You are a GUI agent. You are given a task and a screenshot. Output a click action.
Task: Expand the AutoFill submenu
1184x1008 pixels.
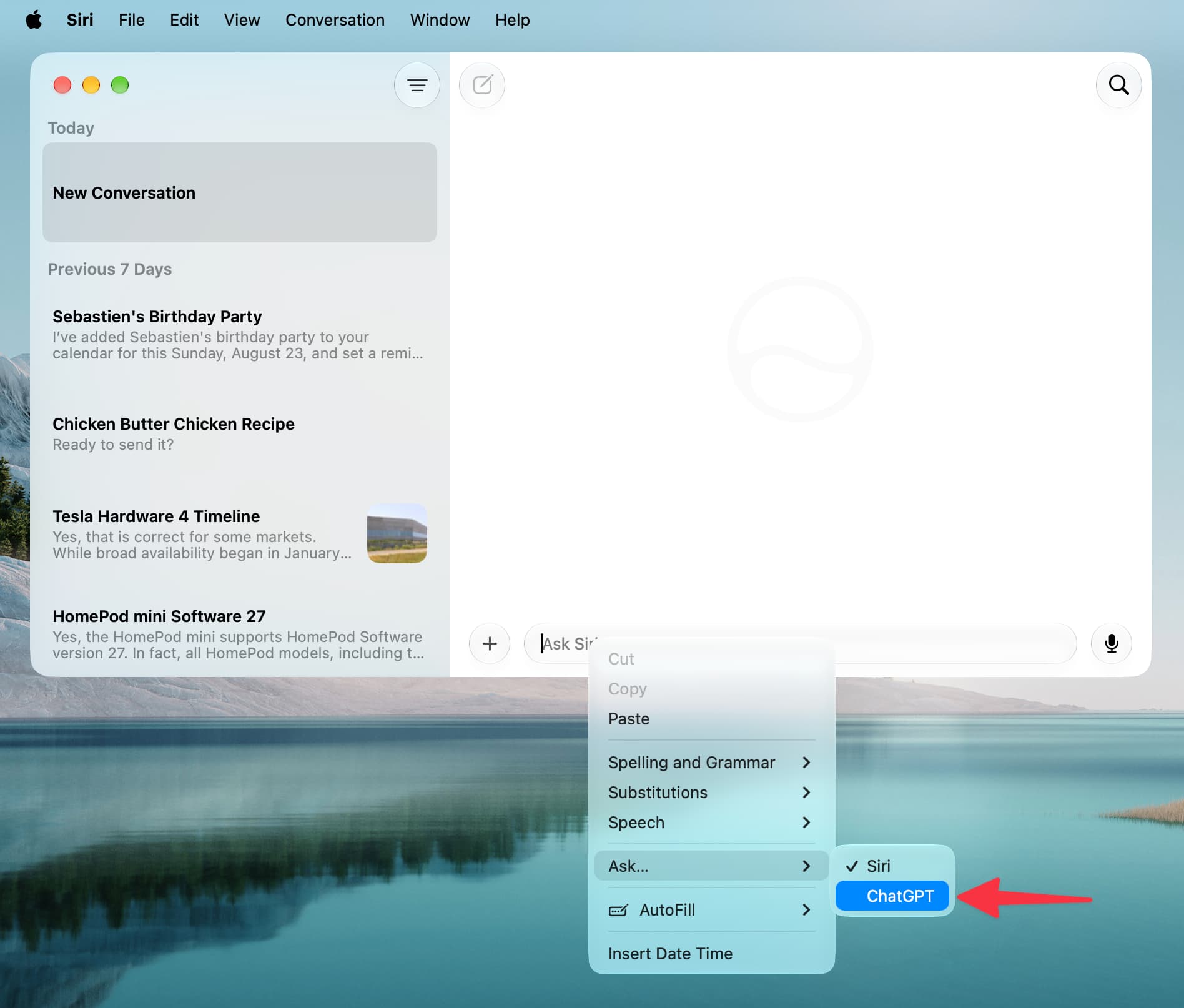(711, 910)
